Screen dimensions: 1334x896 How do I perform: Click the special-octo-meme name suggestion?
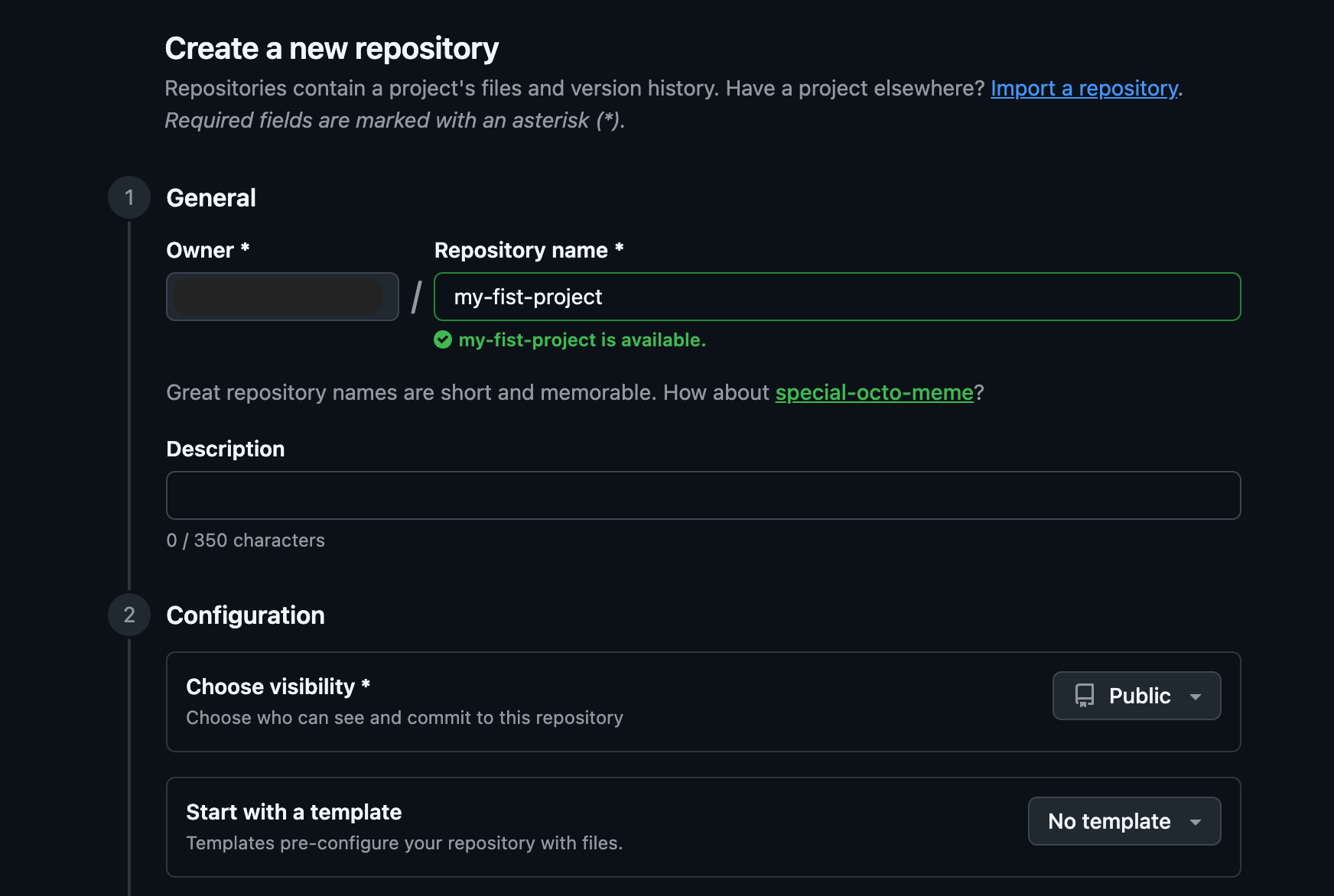874,392
